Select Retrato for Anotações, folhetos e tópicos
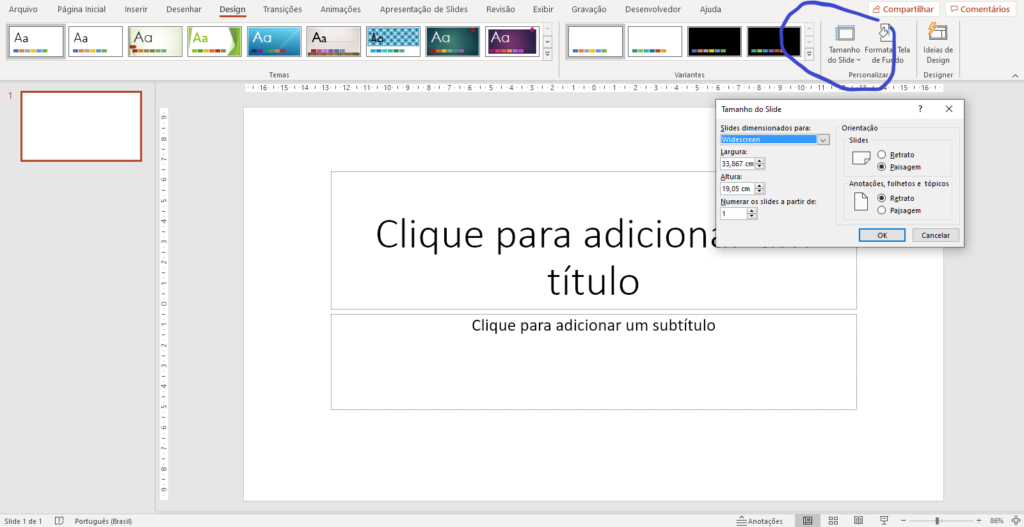This screenshot has height=527, width=1024. coord(882,198)
